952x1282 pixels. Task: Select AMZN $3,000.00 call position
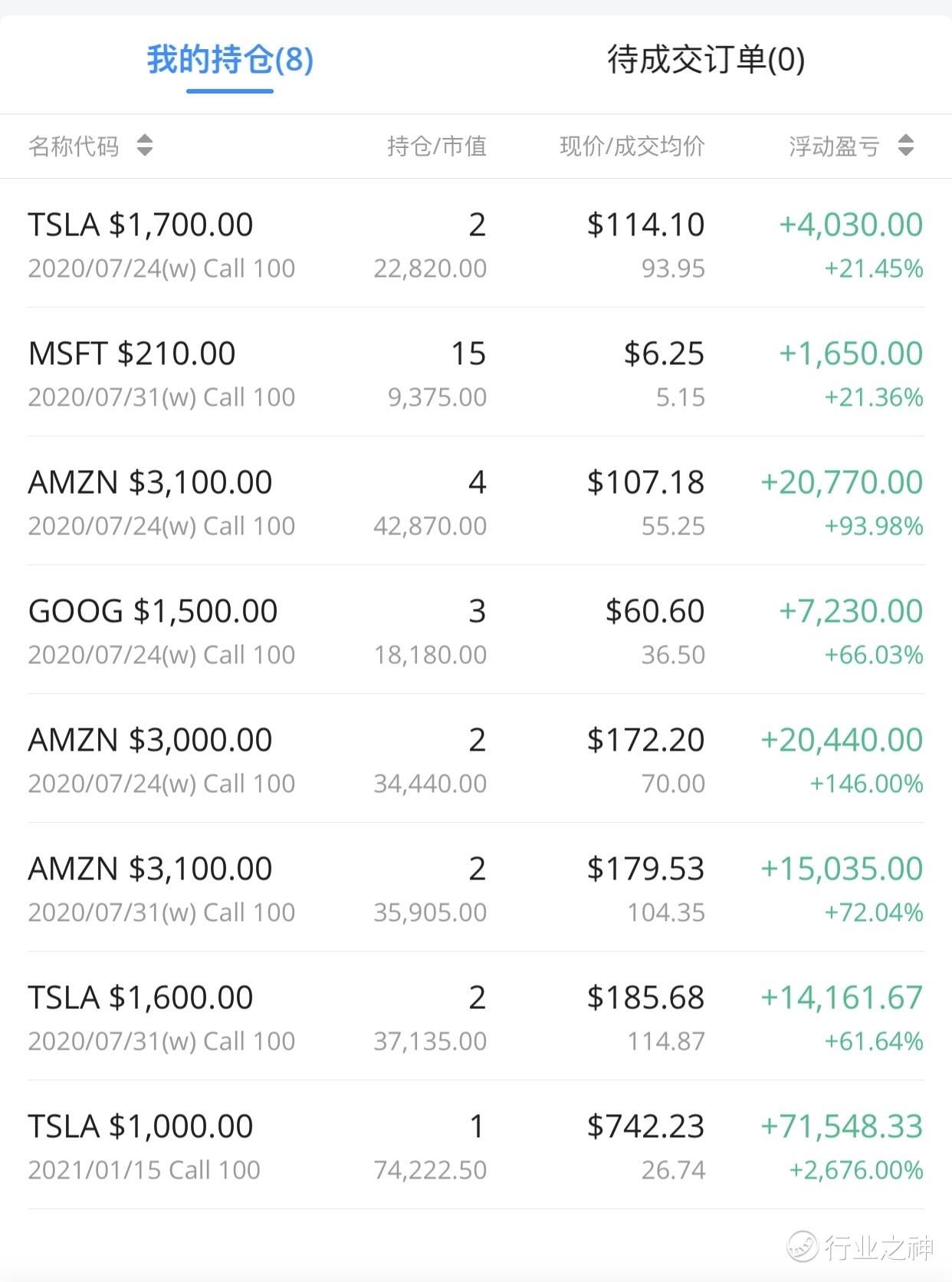point(475,759)
